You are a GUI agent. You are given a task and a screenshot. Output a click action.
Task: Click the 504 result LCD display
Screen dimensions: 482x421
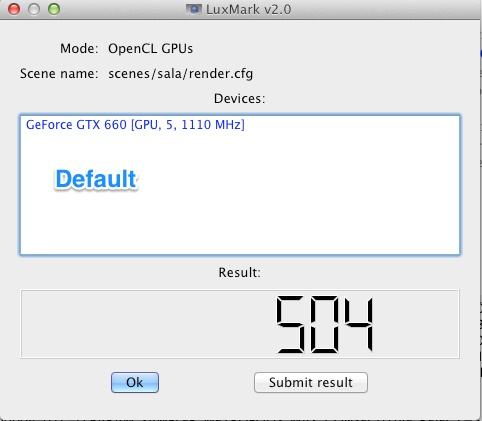point(325,324)
